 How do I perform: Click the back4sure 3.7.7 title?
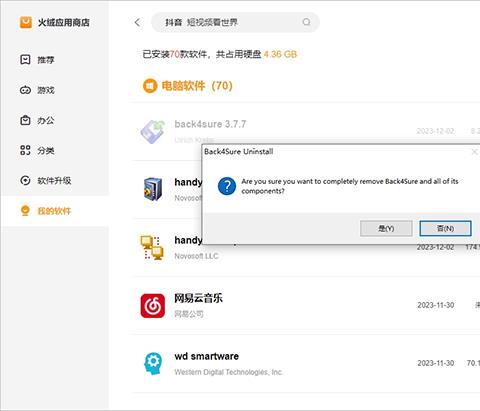tap(210, 124)
